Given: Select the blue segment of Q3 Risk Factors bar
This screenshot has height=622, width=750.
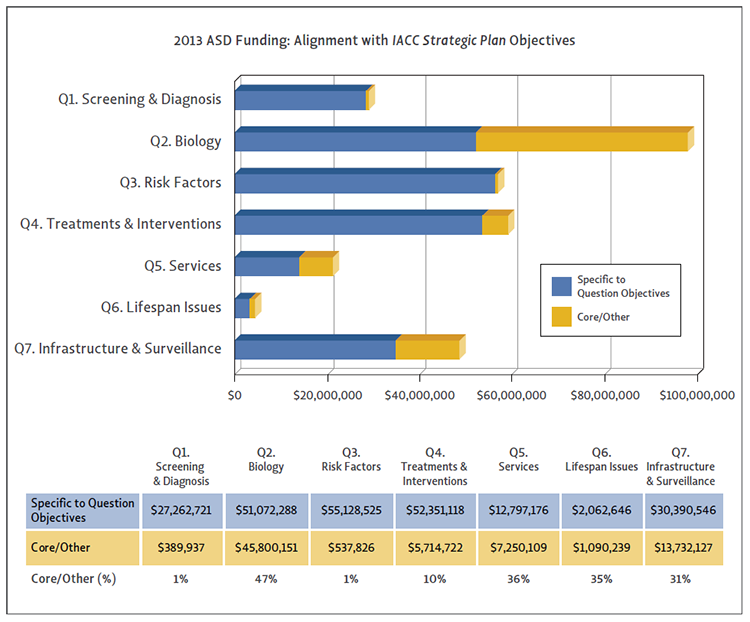Looking at the screenshot, I should (x=365, y=183).
